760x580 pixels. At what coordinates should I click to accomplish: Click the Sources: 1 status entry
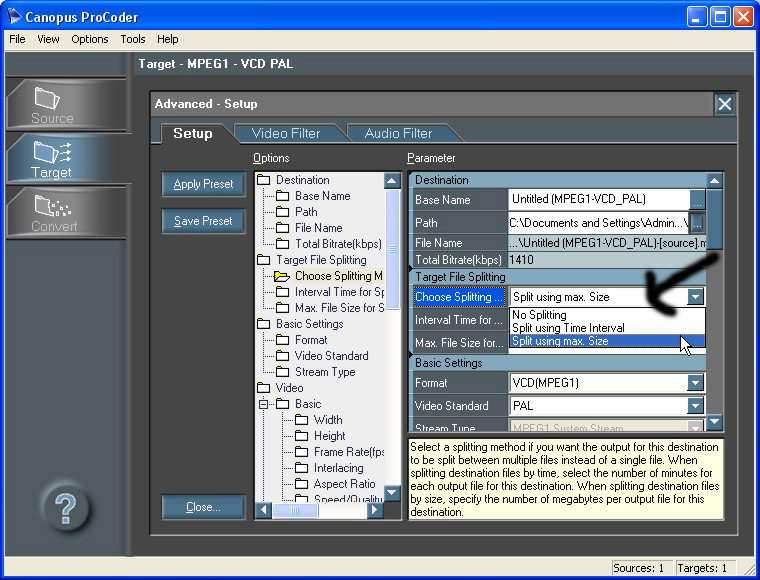642,568
